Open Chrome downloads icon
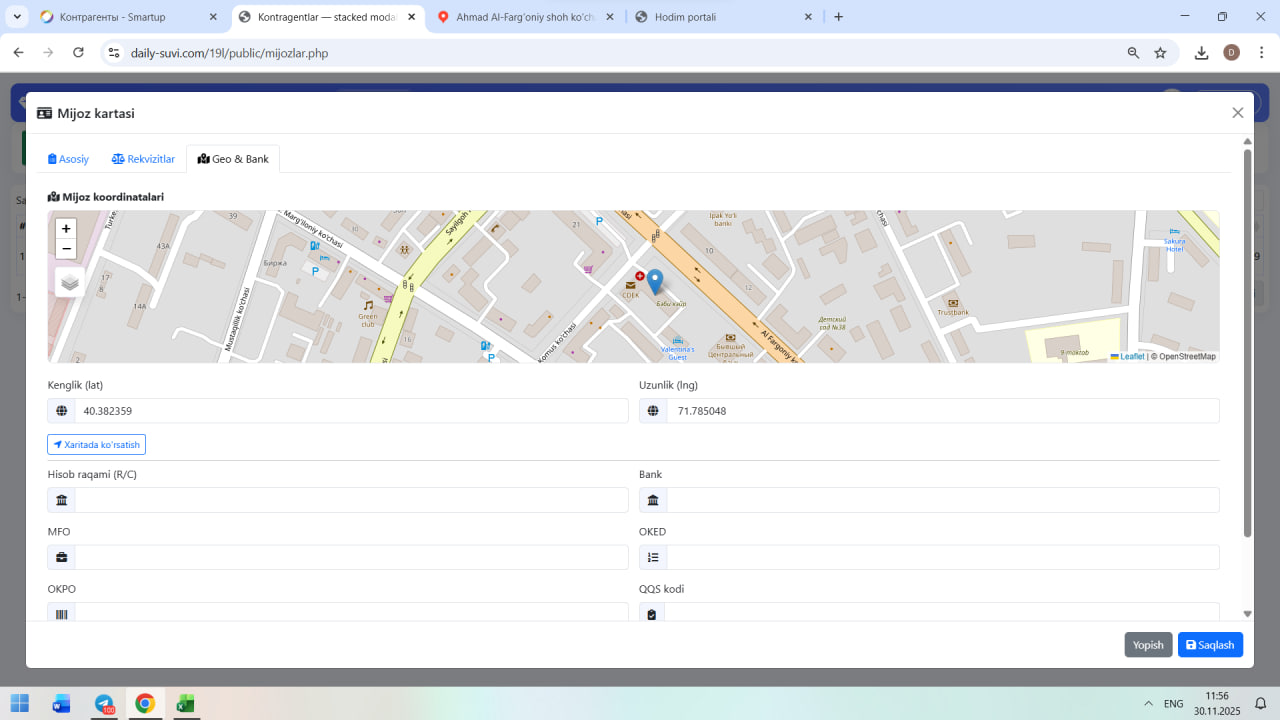This screenshot has height=720, width=1280. click(1202, 53)
